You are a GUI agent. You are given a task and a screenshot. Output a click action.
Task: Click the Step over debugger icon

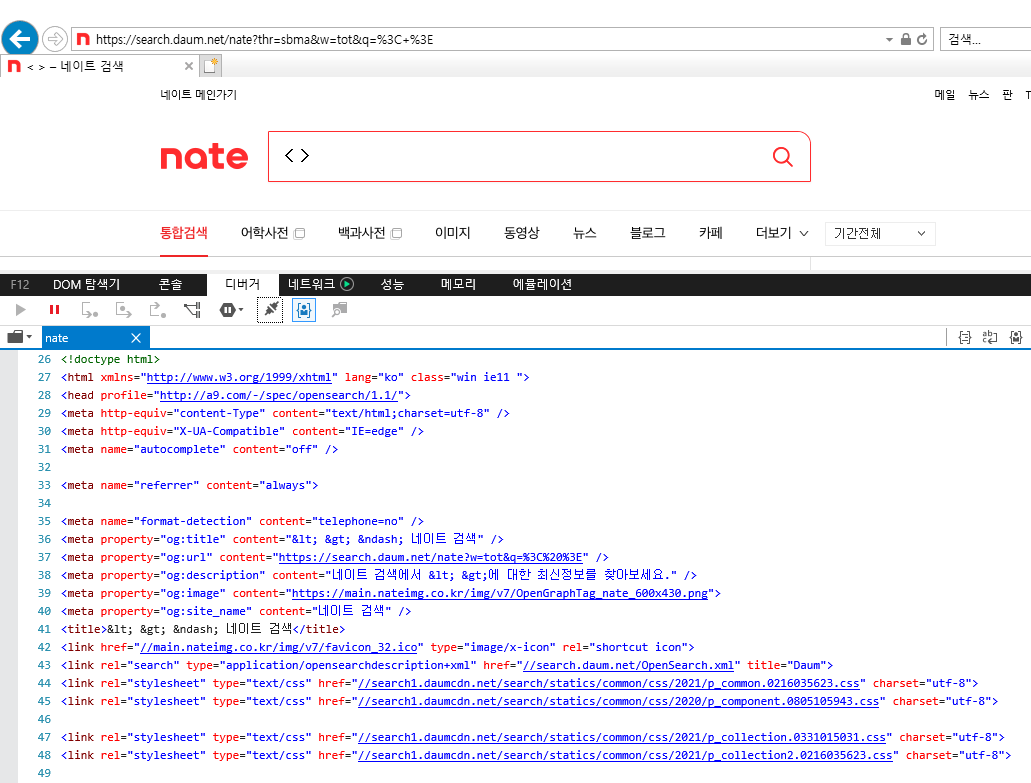123,310
